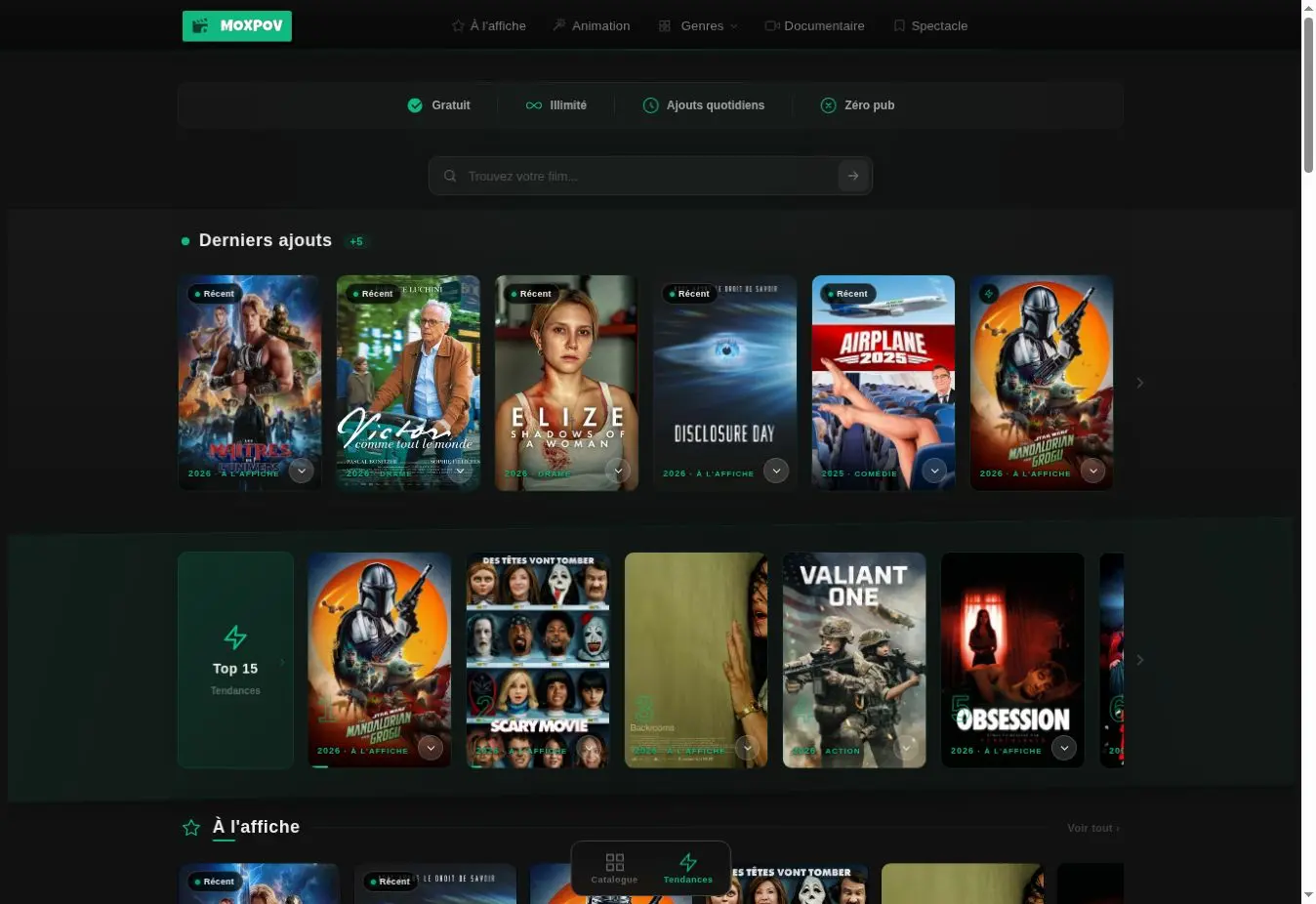This screenshot has width=1316, height=904.
Task: Submit search with the arrow button
Action: pos(852,176)
